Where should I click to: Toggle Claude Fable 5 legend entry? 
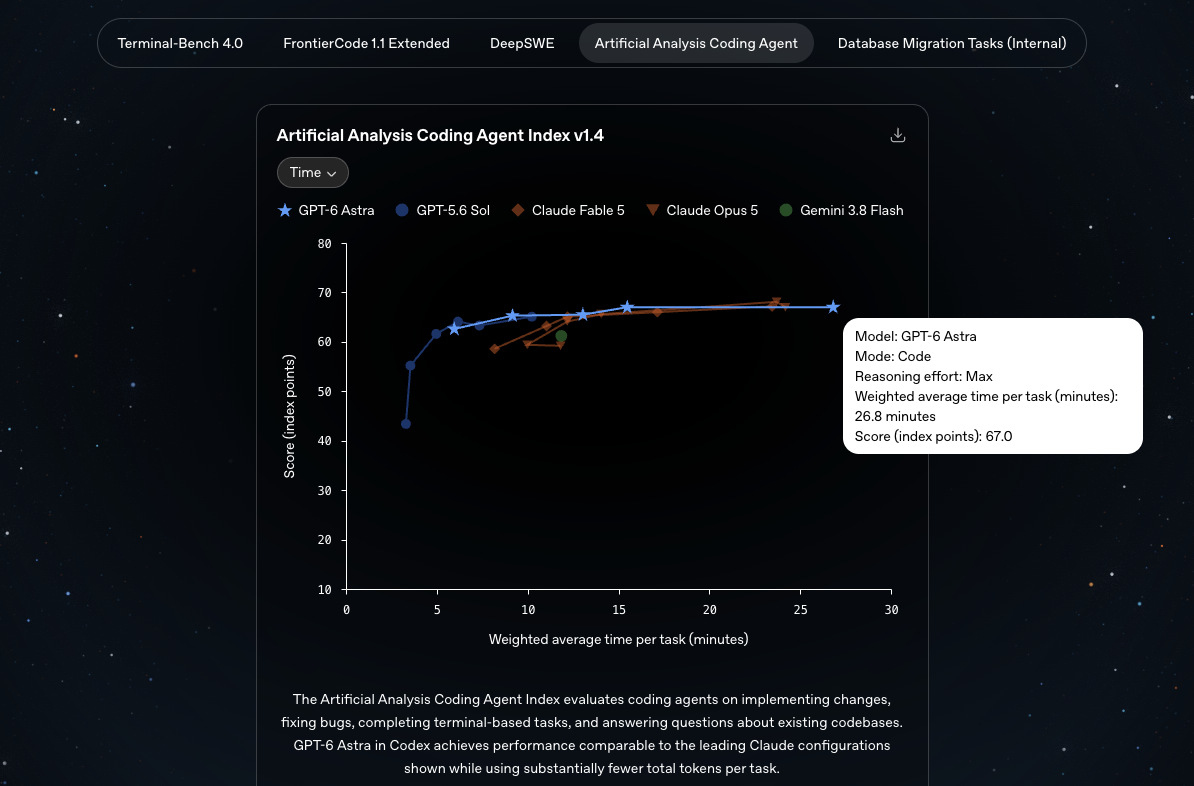[x=567, y=210]
